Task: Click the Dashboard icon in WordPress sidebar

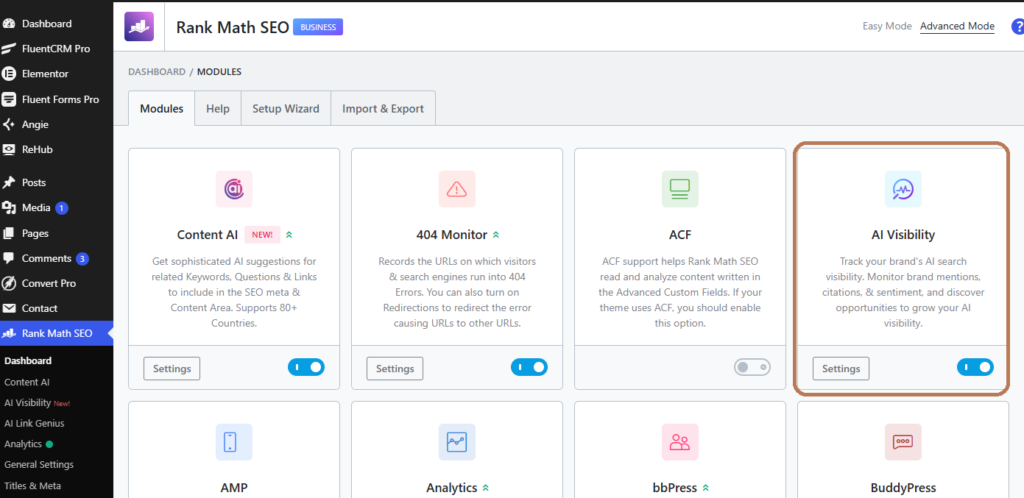Action: [9, 23]
